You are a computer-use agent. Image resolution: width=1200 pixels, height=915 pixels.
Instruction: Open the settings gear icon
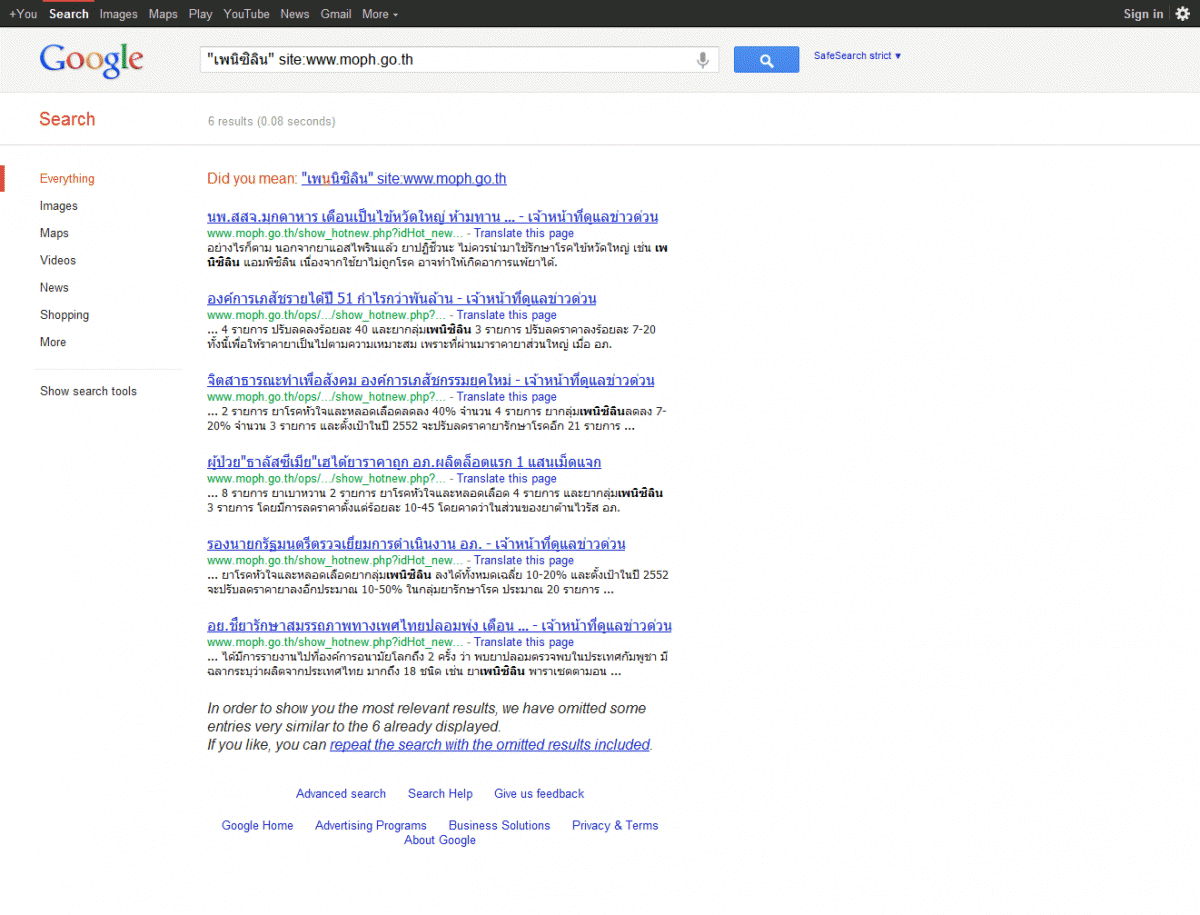1183,14
